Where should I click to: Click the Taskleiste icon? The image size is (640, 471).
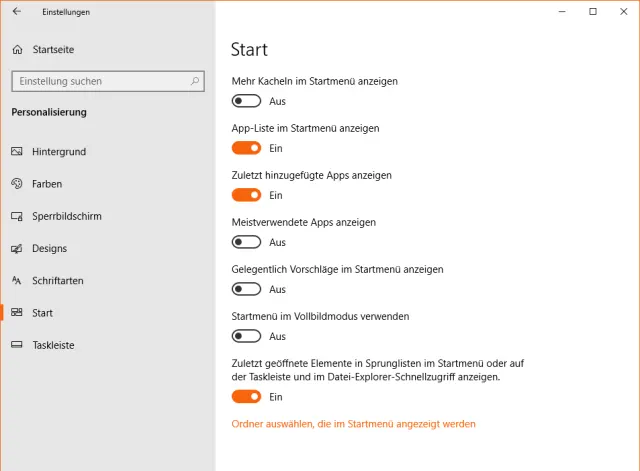click(x=17, y=345)
